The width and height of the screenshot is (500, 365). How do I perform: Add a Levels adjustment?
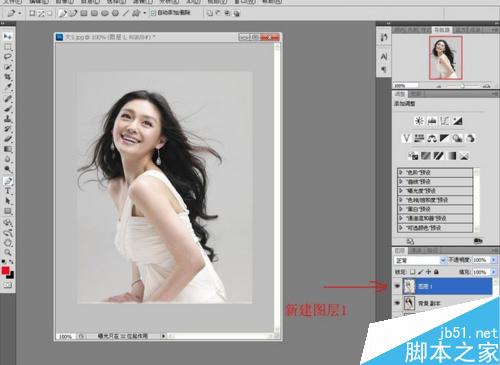click(432, 121)
